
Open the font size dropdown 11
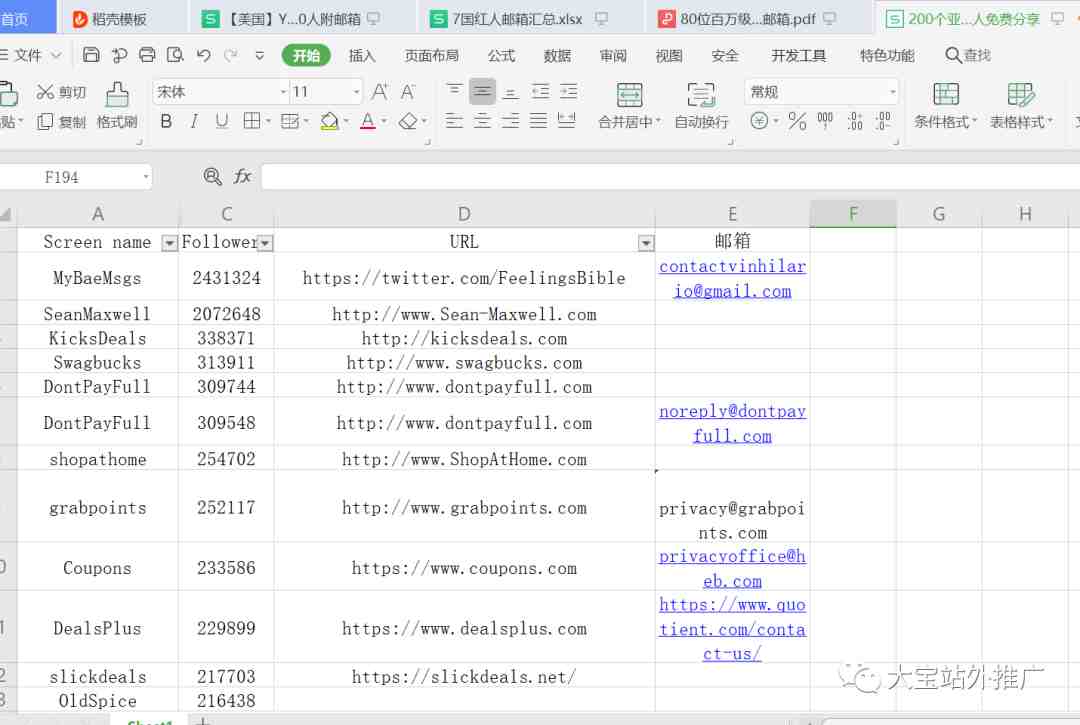[356, 92]
